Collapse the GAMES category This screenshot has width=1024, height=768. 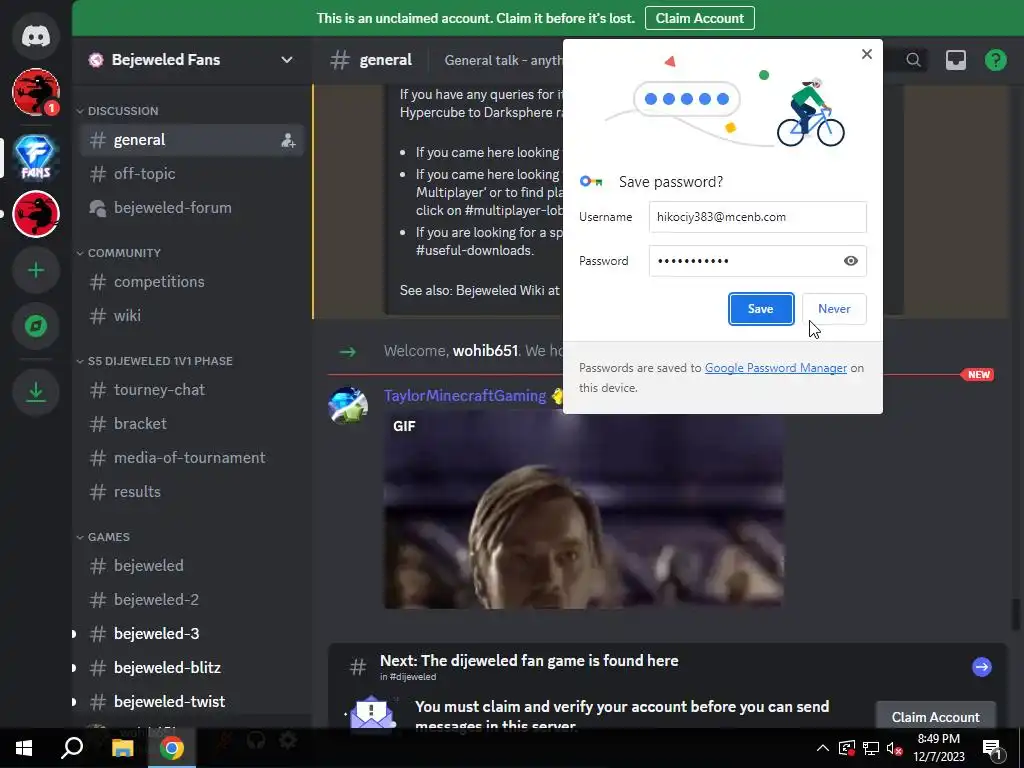tap(103, 537)
